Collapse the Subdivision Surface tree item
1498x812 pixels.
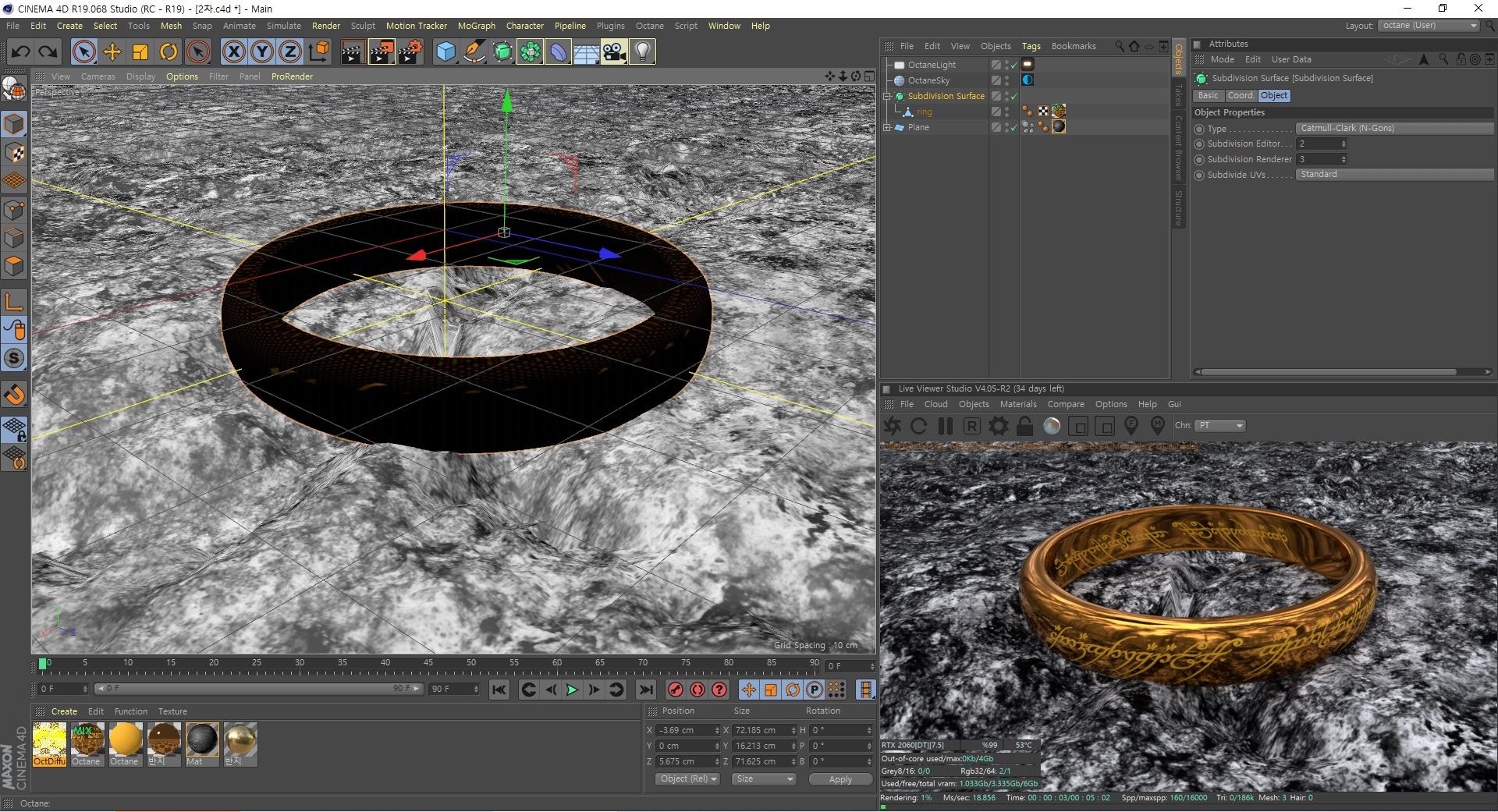click(x=887, y=97)
